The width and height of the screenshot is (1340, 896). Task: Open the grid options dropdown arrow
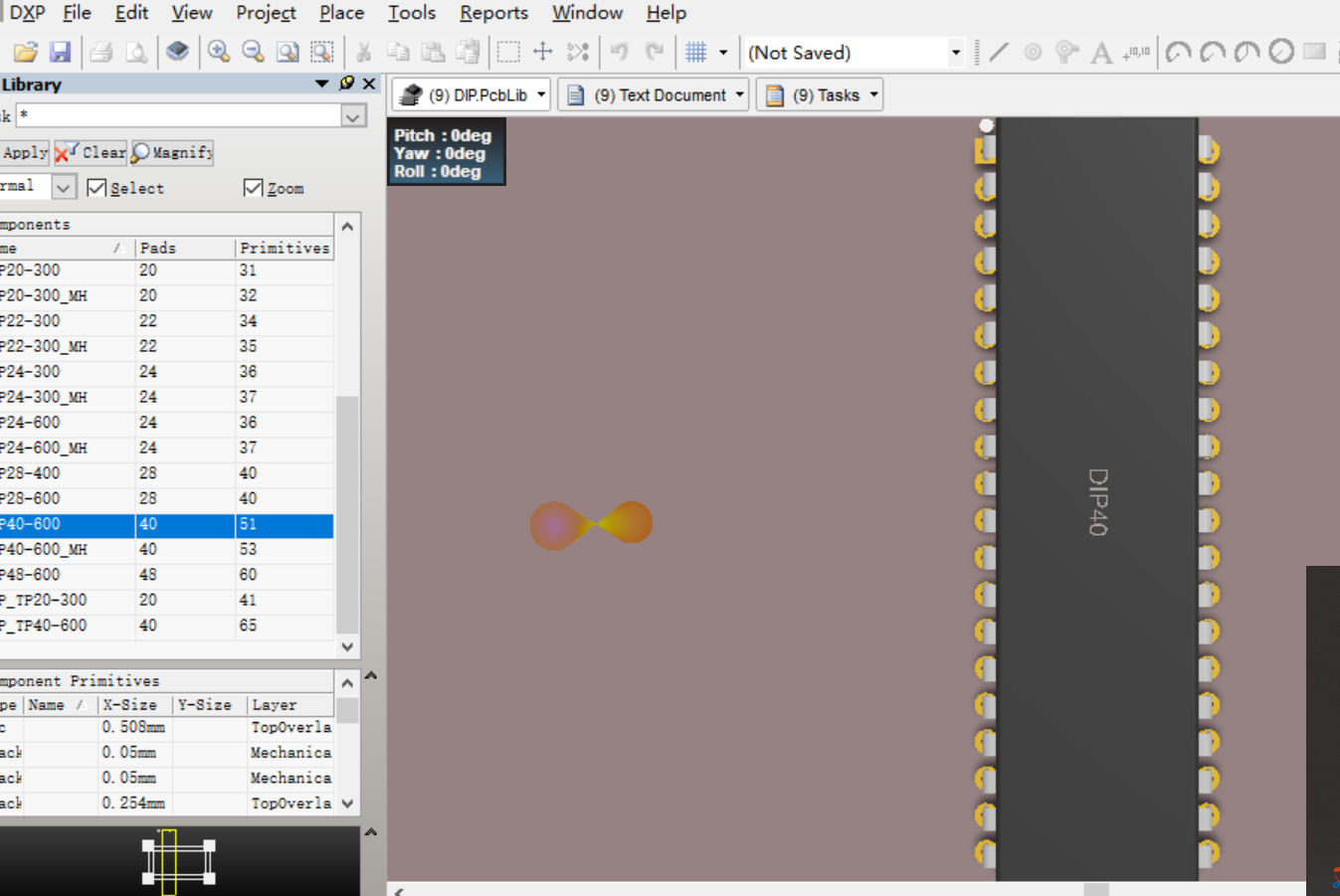(723, 53)
